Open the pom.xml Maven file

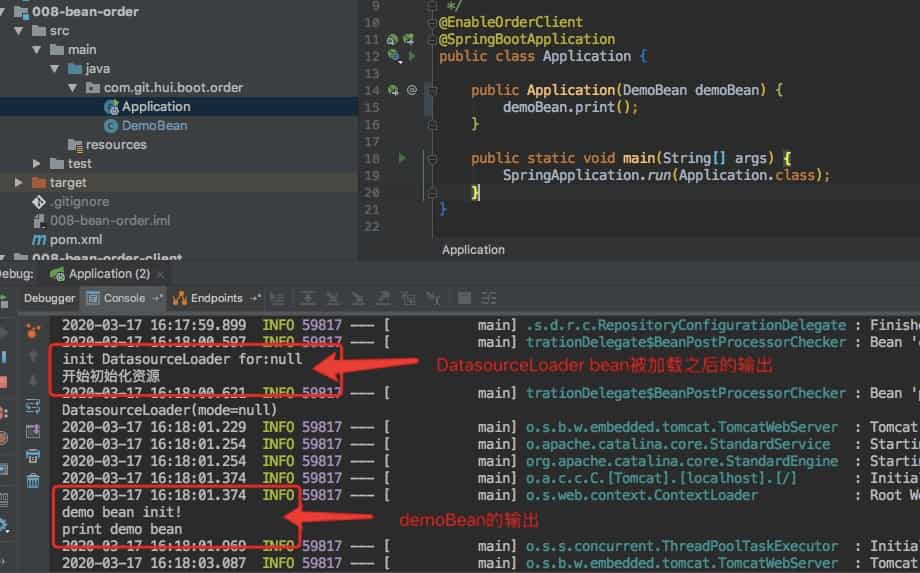[x=76, y=240]
